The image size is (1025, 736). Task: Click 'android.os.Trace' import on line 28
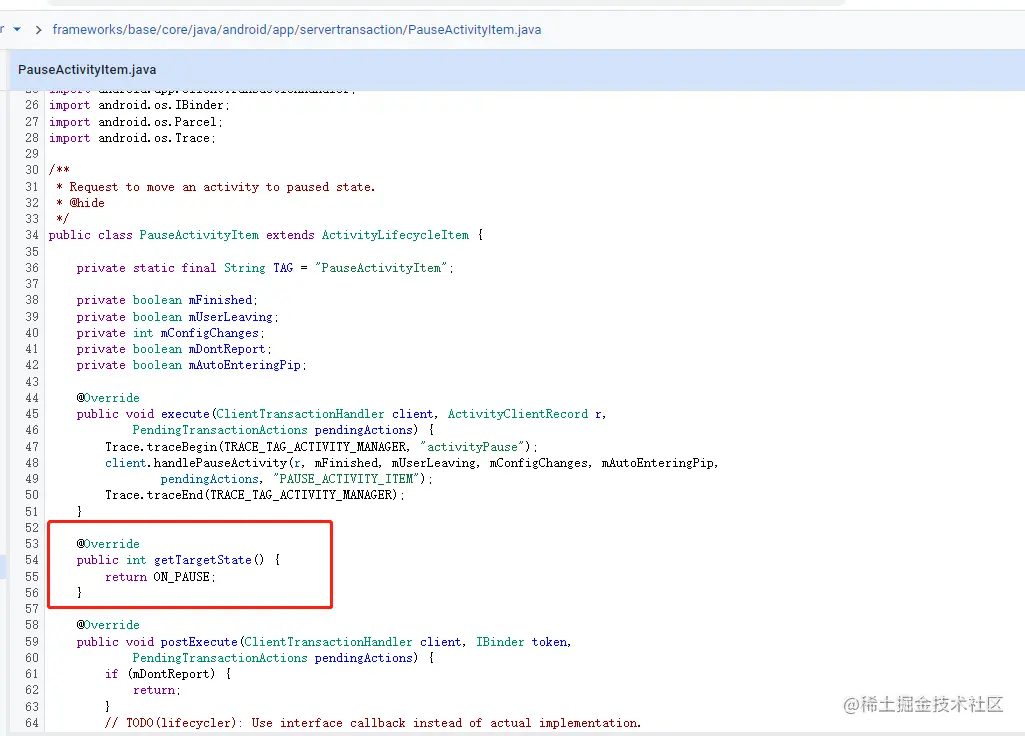(154, 138)
